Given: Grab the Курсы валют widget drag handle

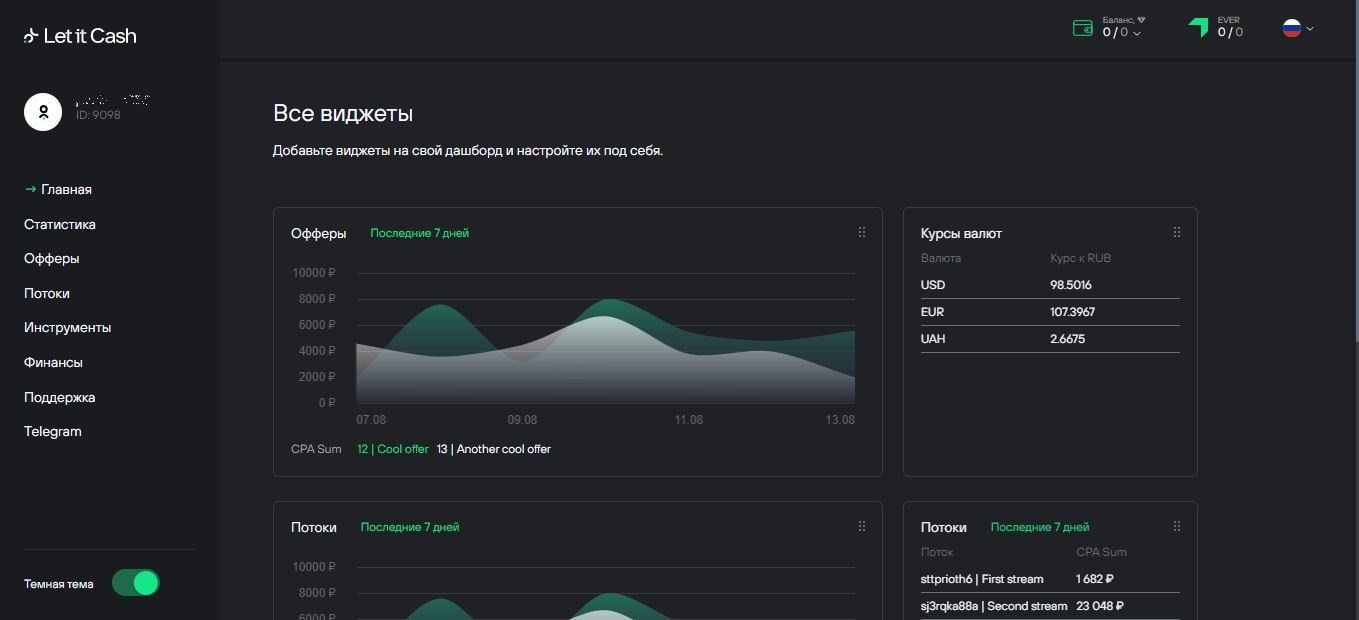Looking at the screenshot, I should [1177, 232].
